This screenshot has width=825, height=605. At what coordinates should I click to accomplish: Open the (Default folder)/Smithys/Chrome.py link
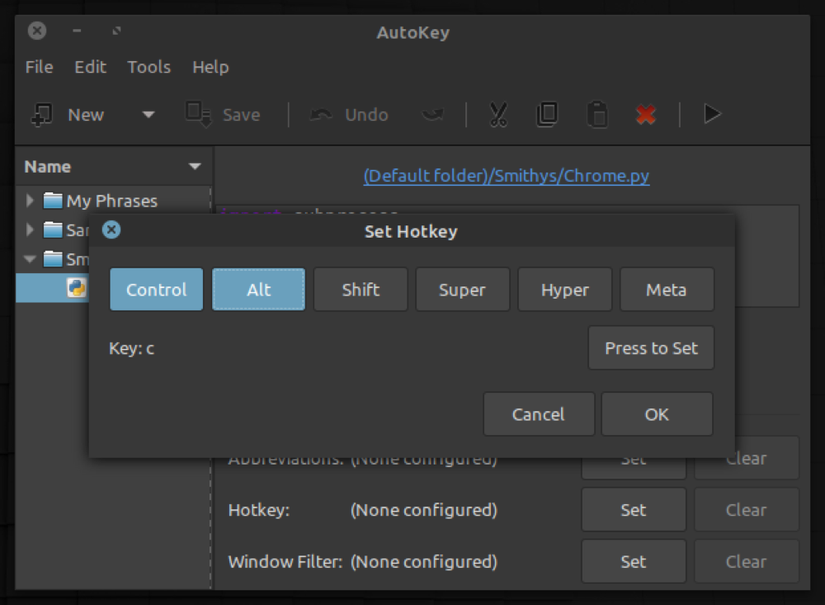505,175
